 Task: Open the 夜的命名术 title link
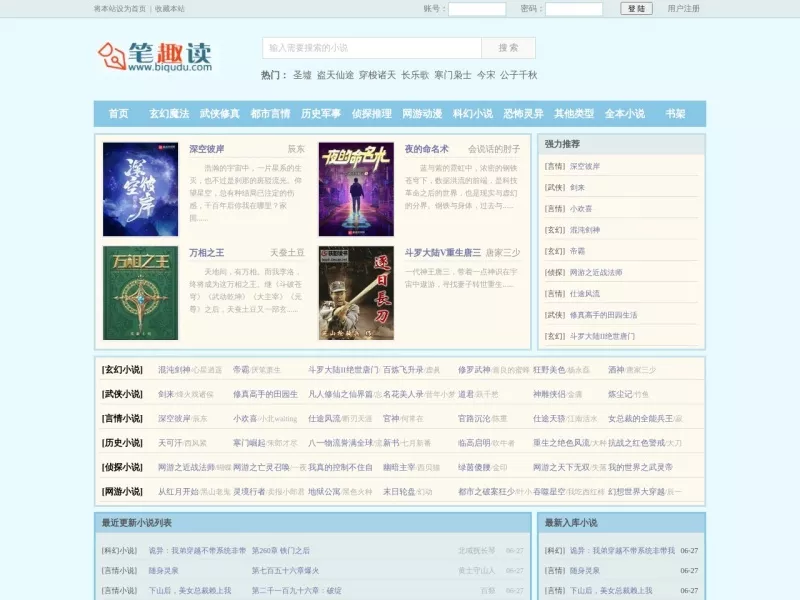point(427,149)
